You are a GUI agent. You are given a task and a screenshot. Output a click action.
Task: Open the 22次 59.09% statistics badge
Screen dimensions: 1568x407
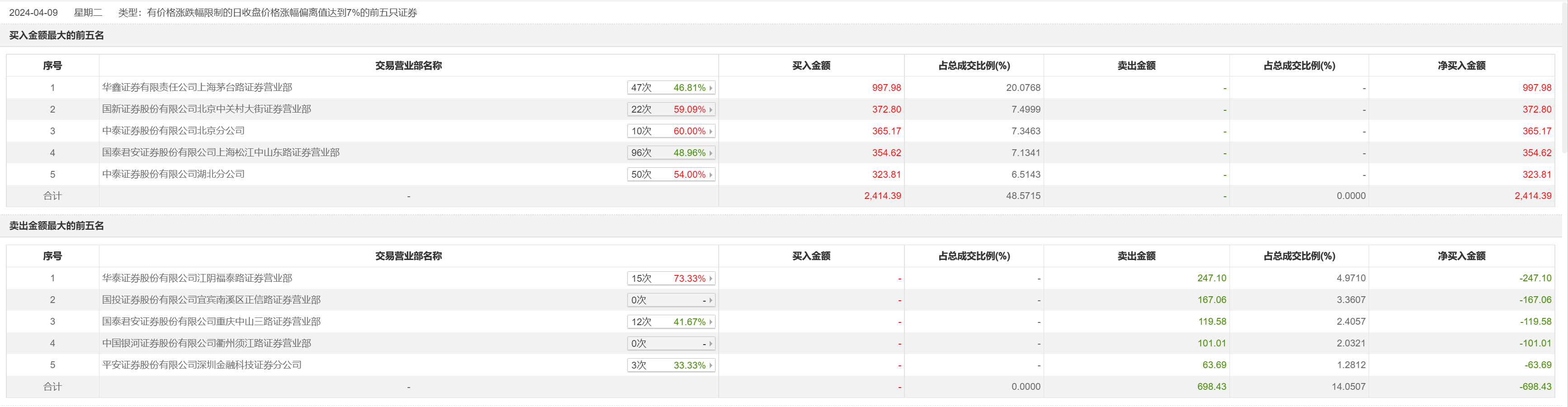(x=671, y=110)
